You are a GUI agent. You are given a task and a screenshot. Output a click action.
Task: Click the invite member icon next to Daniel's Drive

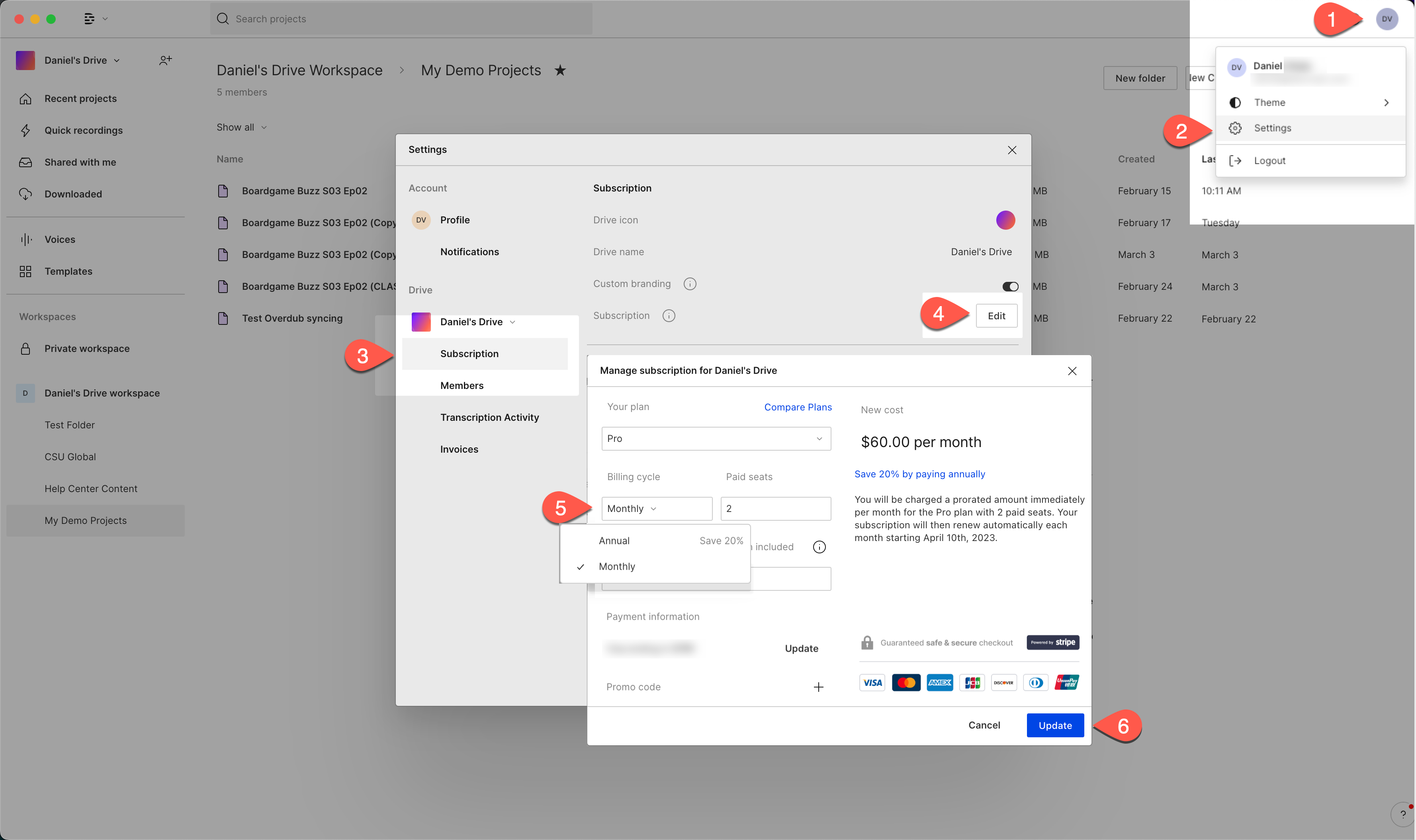point(165,60)
